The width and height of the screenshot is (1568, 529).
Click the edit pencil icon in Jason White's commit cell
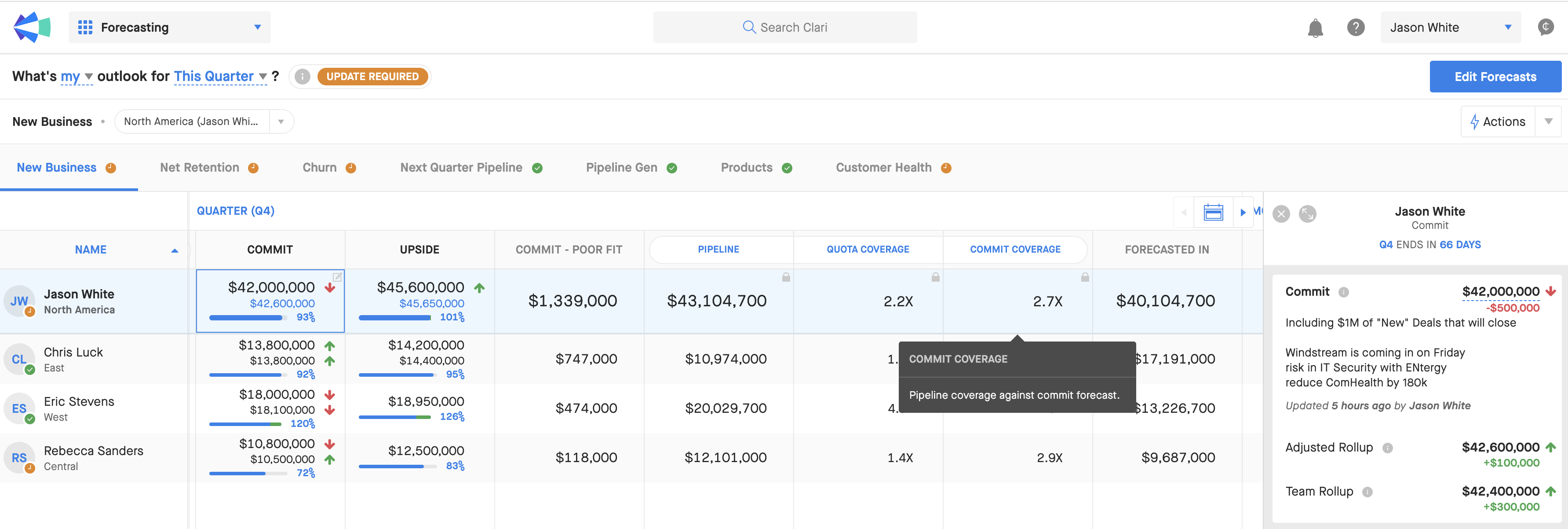(x=337, y=277)
